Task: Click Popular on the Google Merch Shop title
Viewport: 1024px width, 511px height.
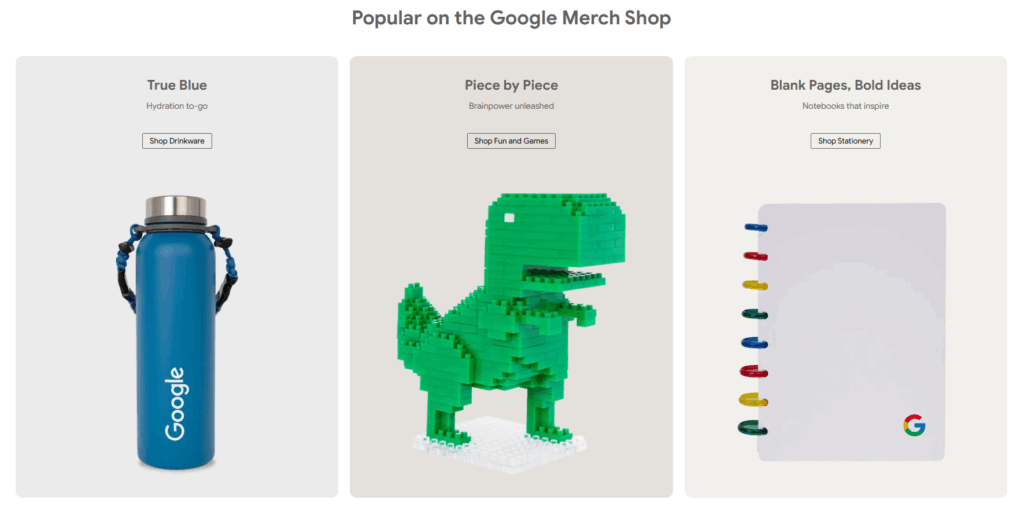Action: point(511,18)
